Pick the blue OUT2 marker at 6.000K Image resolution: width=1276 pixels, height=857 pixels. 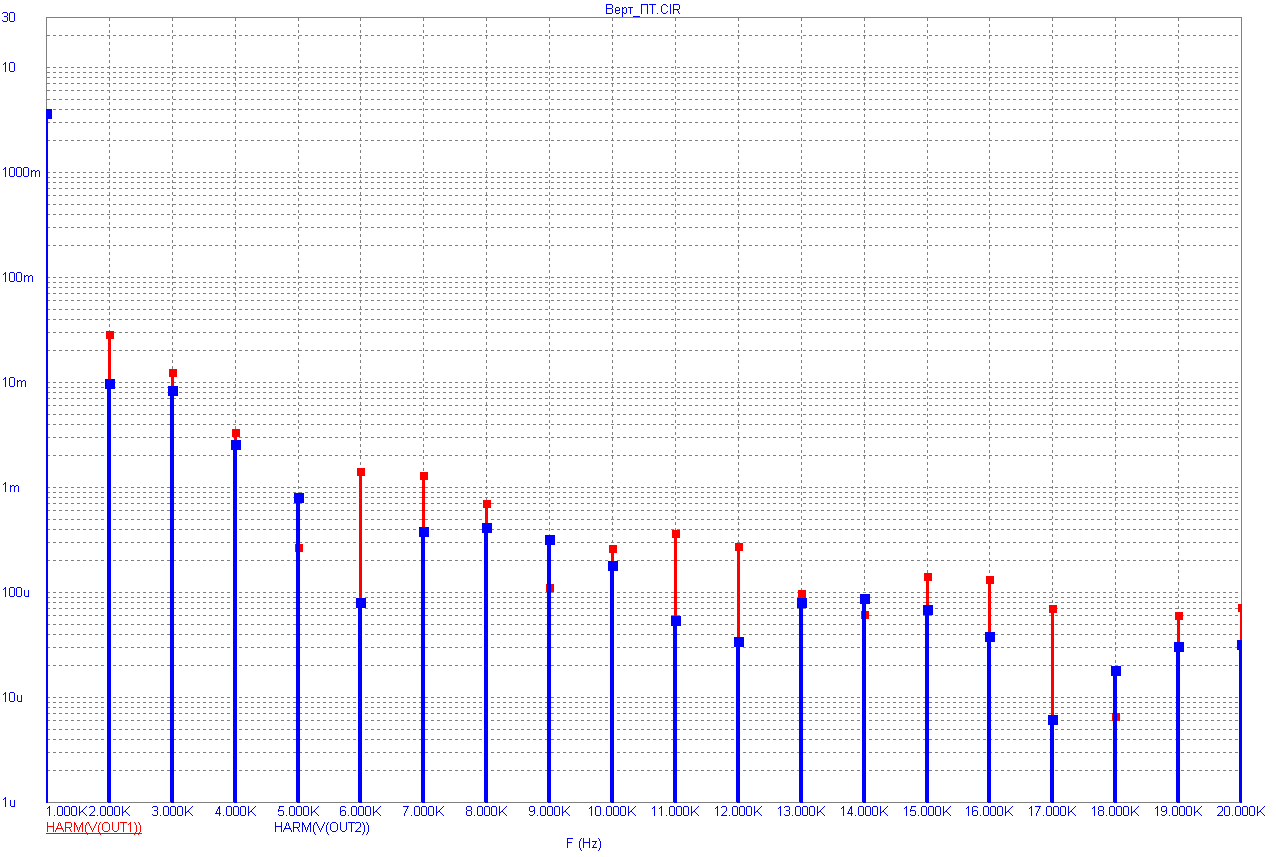361,603
